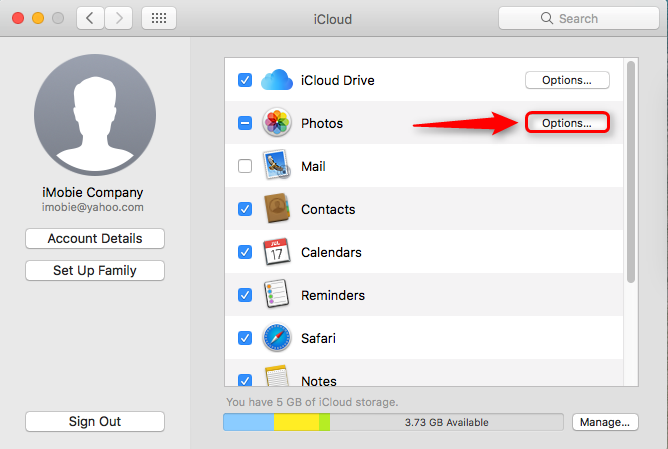Image resolution: width=668 pixels, height=449 pixels.
Task: Click the Sign Out button
Action: (95, 421)
